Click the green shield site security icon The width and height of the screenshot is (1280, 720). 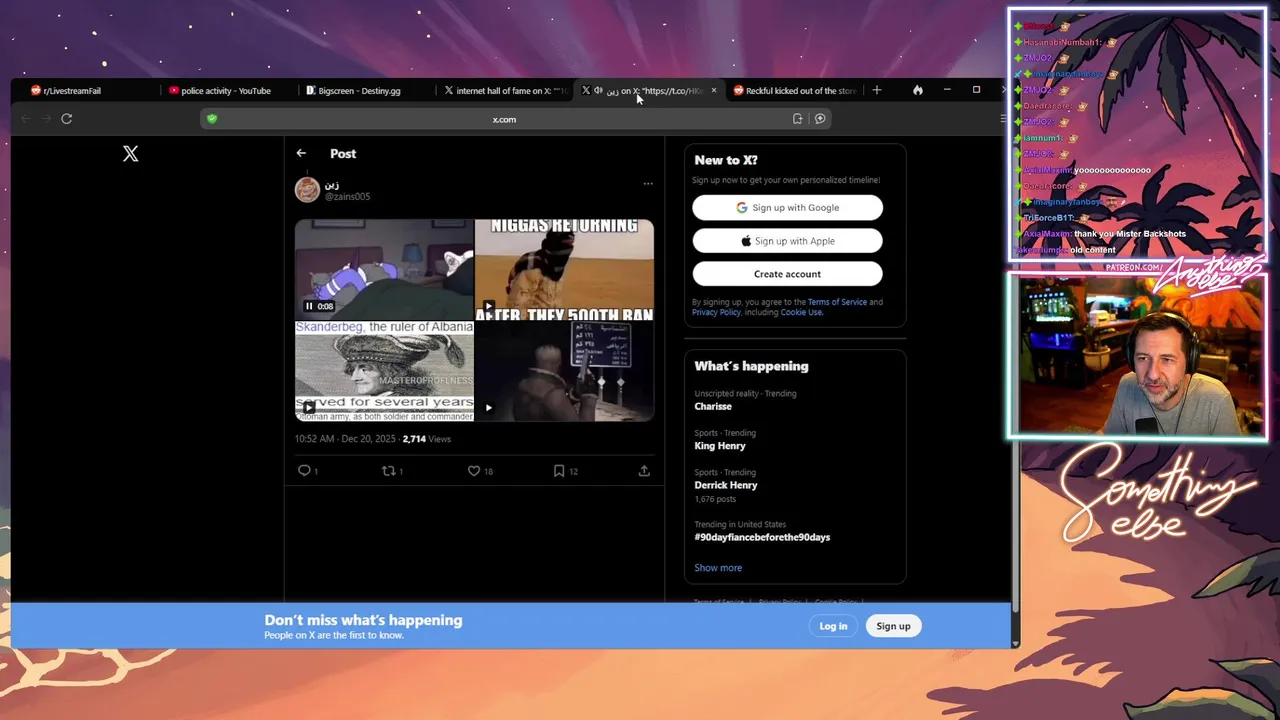pos(211,119)
